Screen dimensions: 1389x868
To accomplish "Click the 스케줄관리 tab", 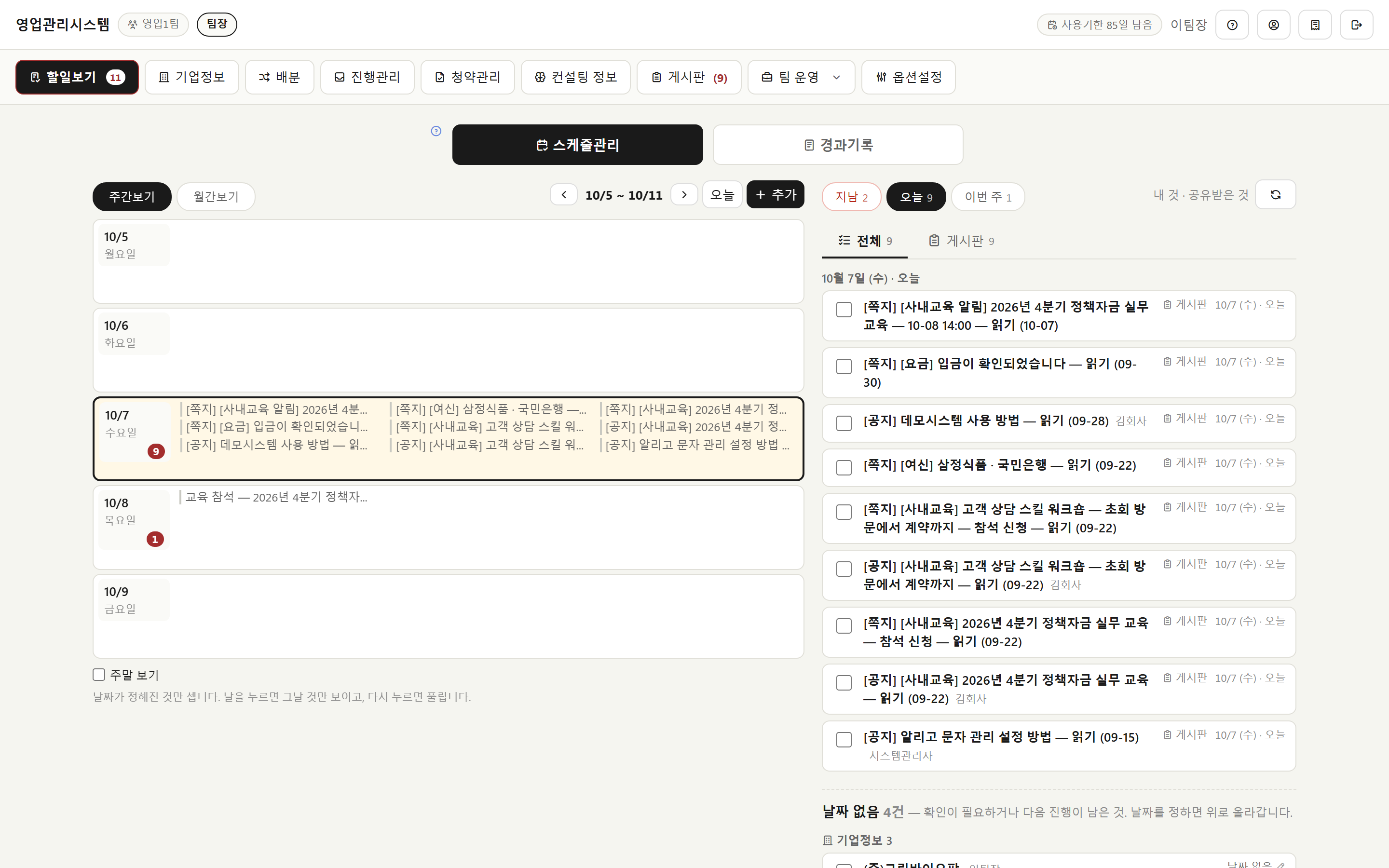I will click(577, 145).
